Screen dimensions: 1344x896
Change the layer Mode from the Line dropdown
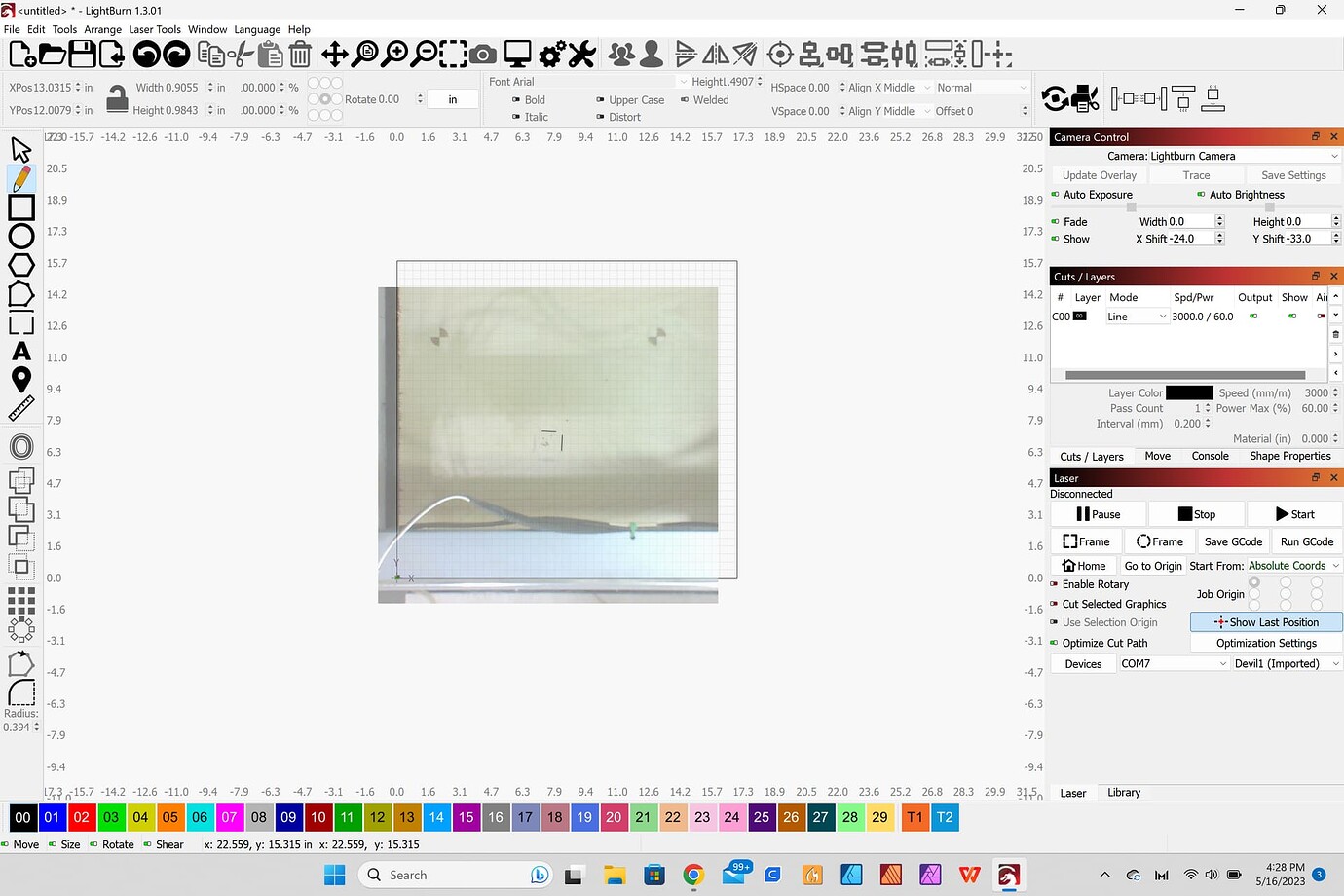1136,316
